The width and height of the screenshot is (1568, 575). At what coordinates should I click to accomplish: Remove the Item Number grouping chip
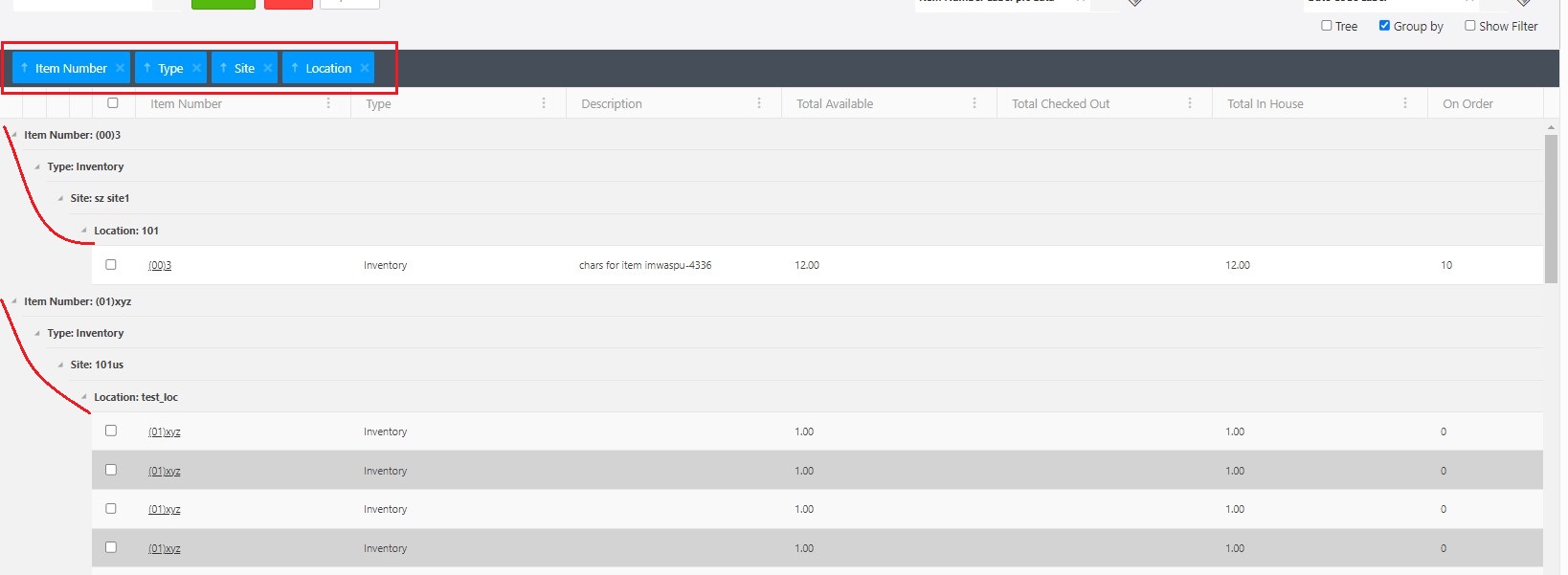(120, 68)
